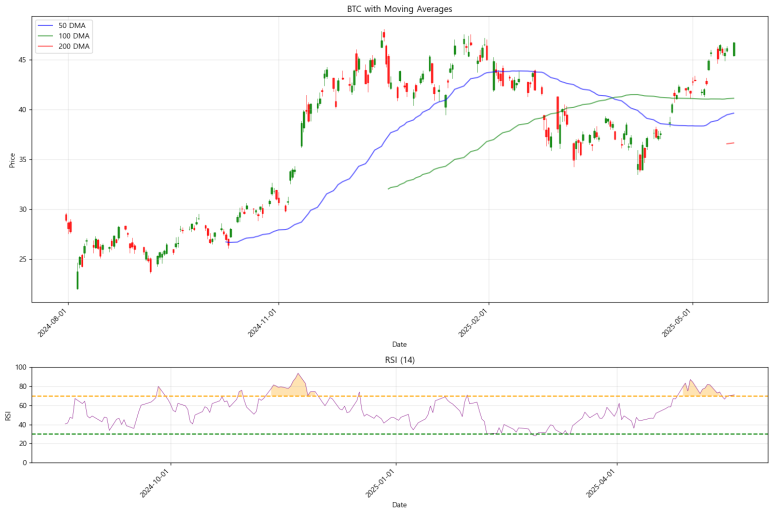
Task: Click the 2025-04-01 tick on RSI chart
Action: [601, 483]
